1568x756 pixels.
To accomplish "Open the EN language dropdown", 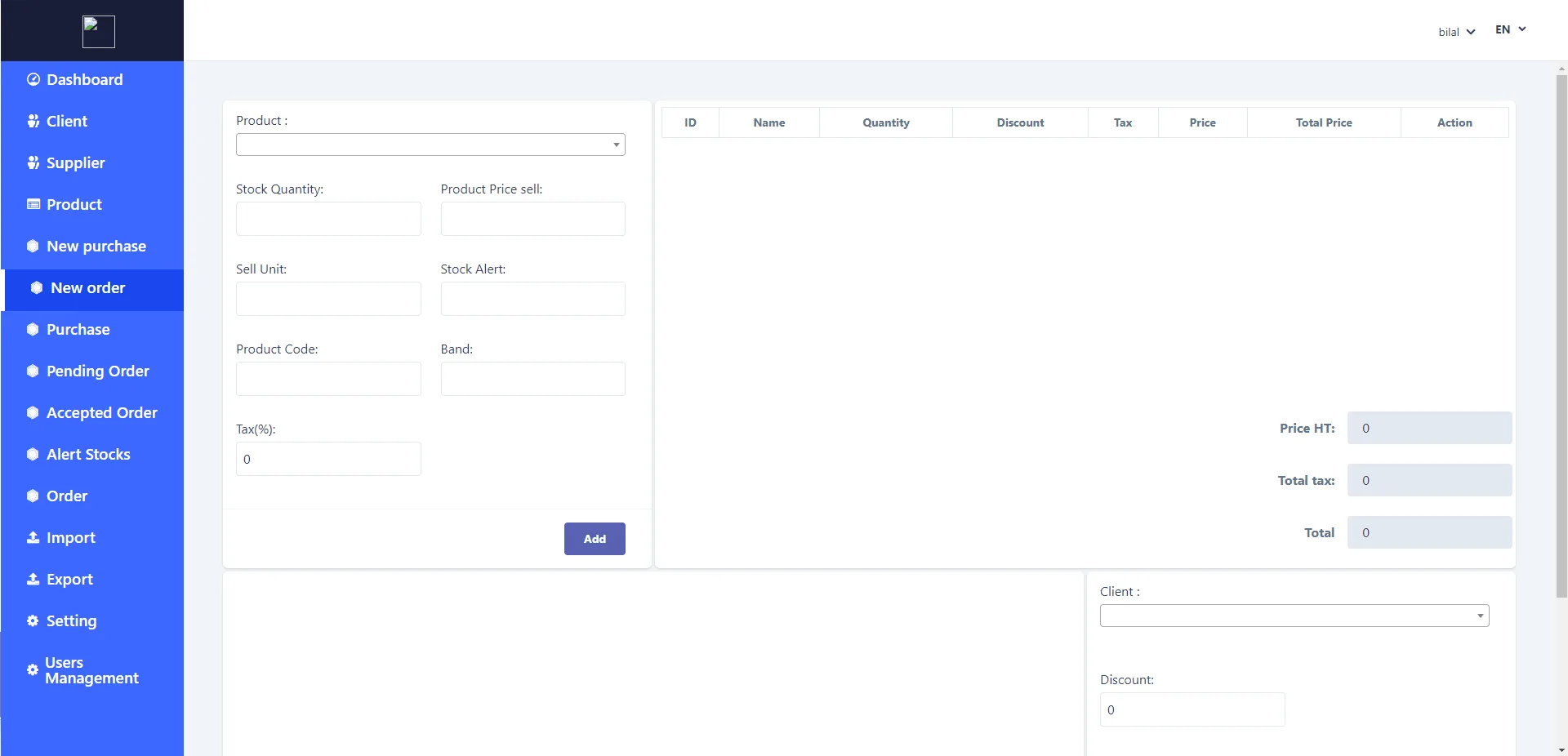I will click(1511, 29).
